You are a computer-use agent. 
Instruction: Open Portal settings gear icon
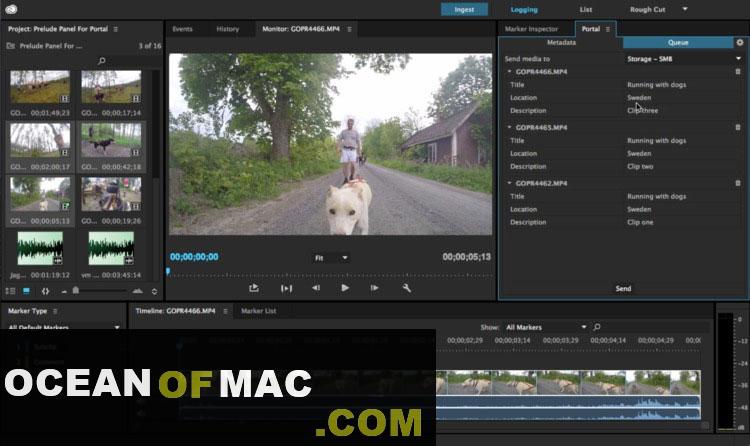[x=739, y=43]
